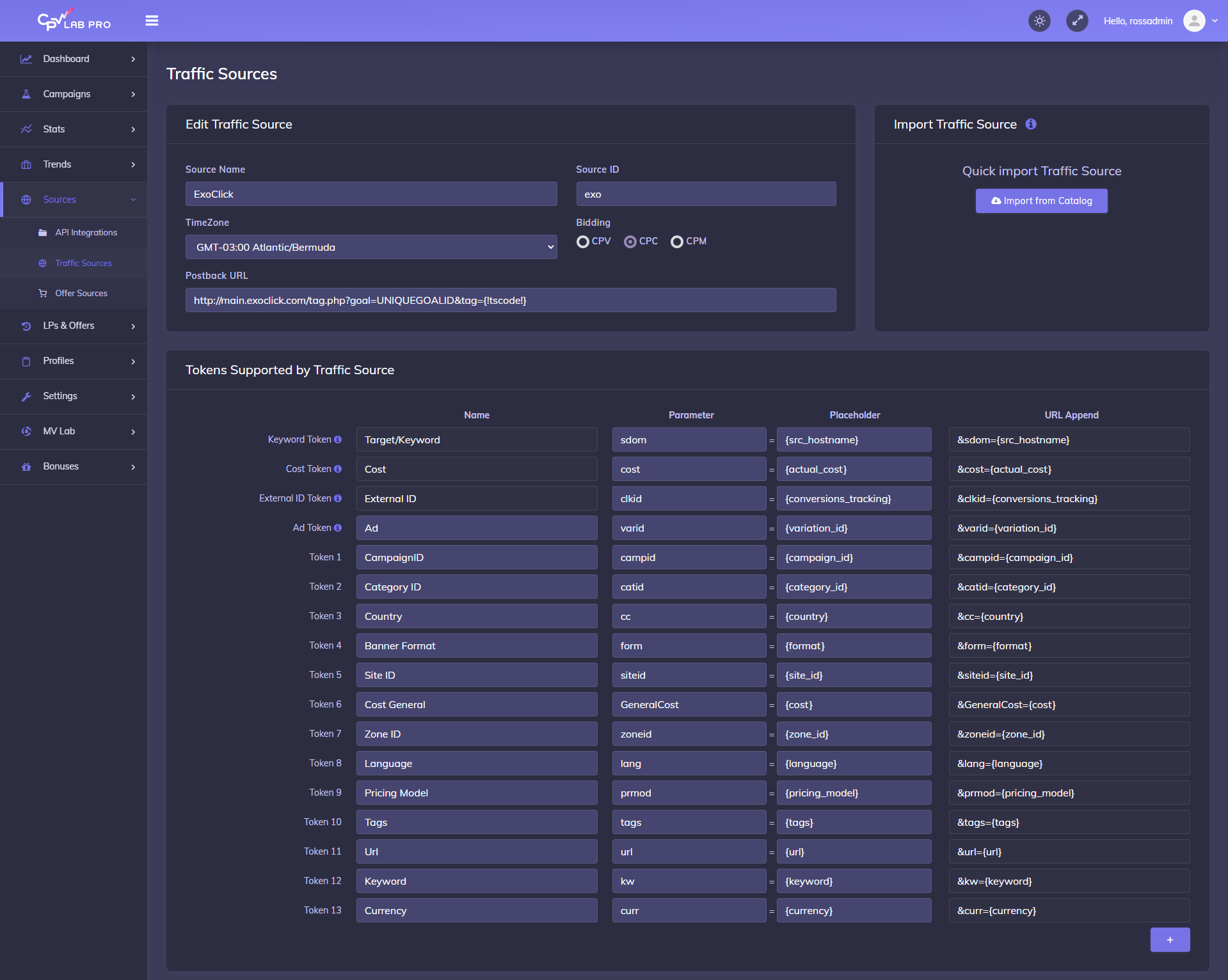Viewport: 1228px width, 980px height.
Task: Click the Sources globe icon
Action: (26, 200)
